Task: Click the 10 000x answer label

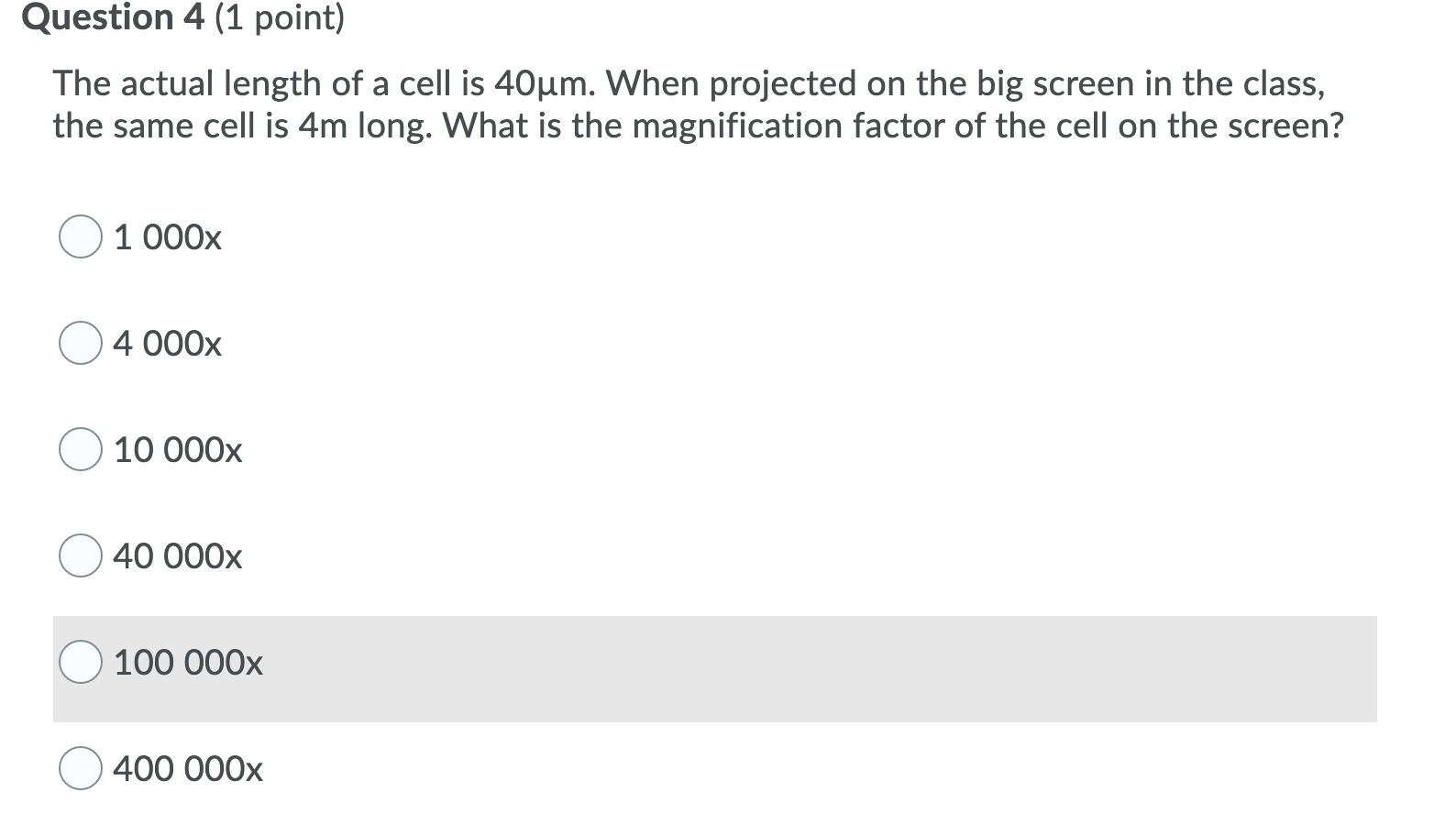Action: click(177, 450)
